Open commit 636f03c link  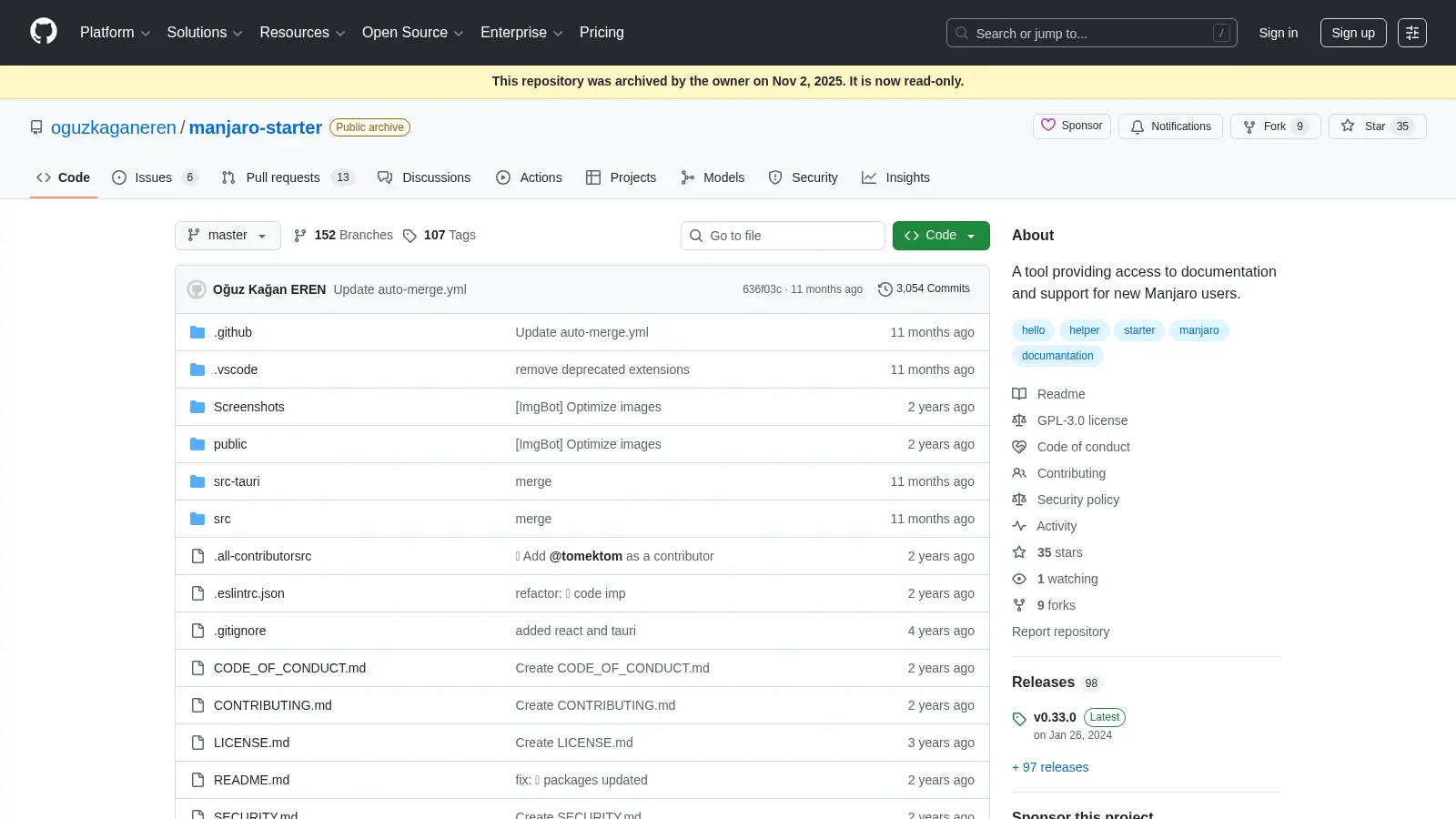762,289
